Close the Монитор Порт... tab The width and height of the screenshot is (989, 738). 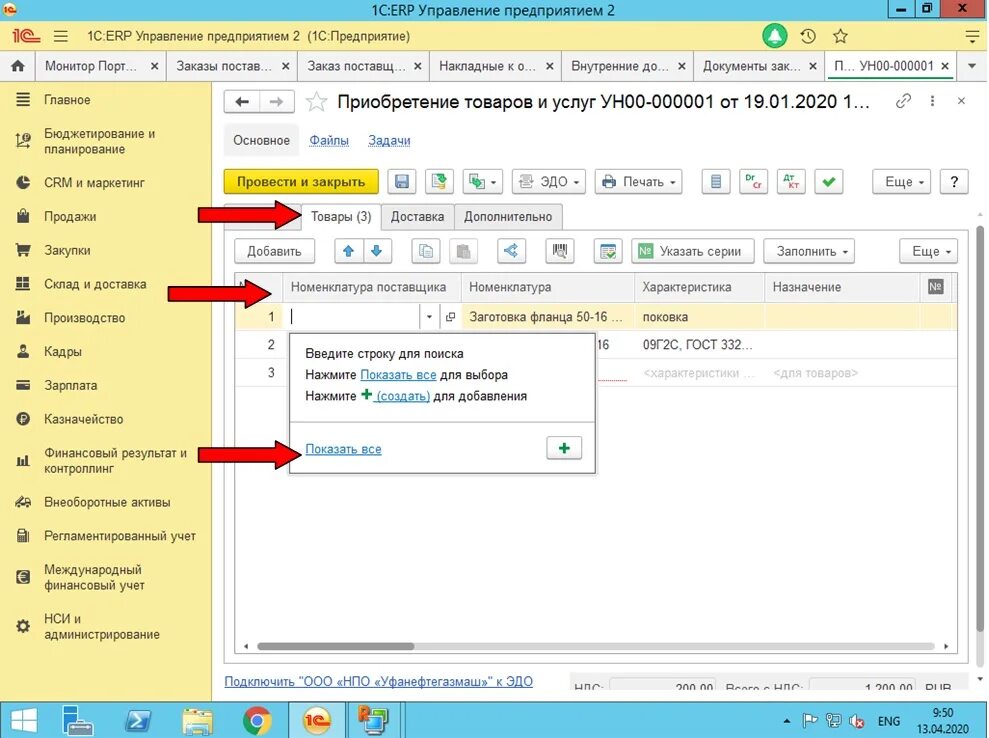(155, 66)
